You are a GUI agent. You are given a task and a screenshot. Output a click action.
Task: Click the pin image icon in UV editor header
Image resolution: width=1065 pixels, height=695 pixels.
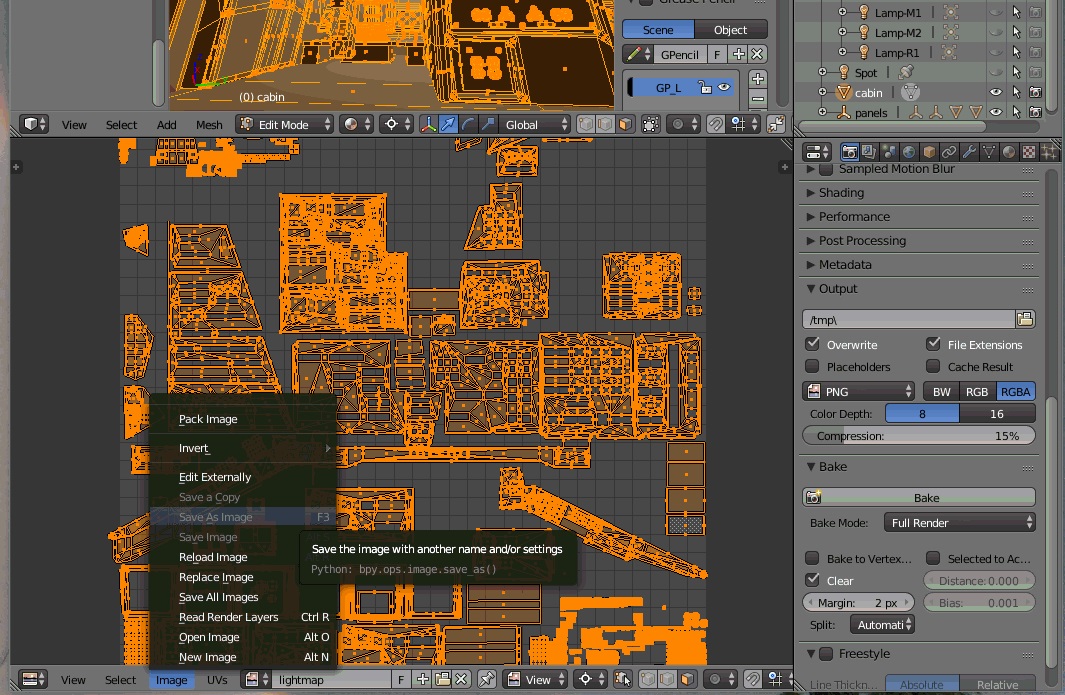pos(486,679)
